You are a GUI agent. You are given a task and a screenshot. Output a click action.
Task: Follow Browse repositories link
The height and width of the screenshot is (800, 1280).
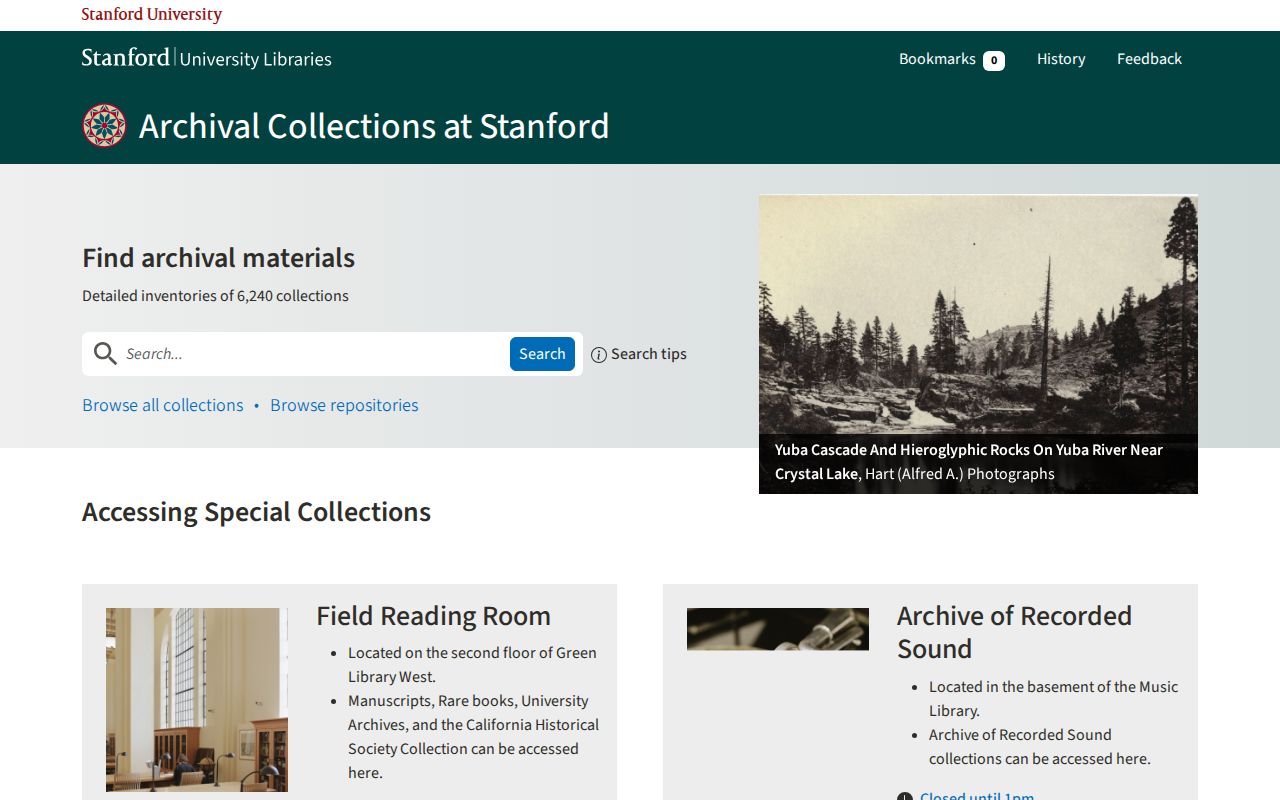344,405
